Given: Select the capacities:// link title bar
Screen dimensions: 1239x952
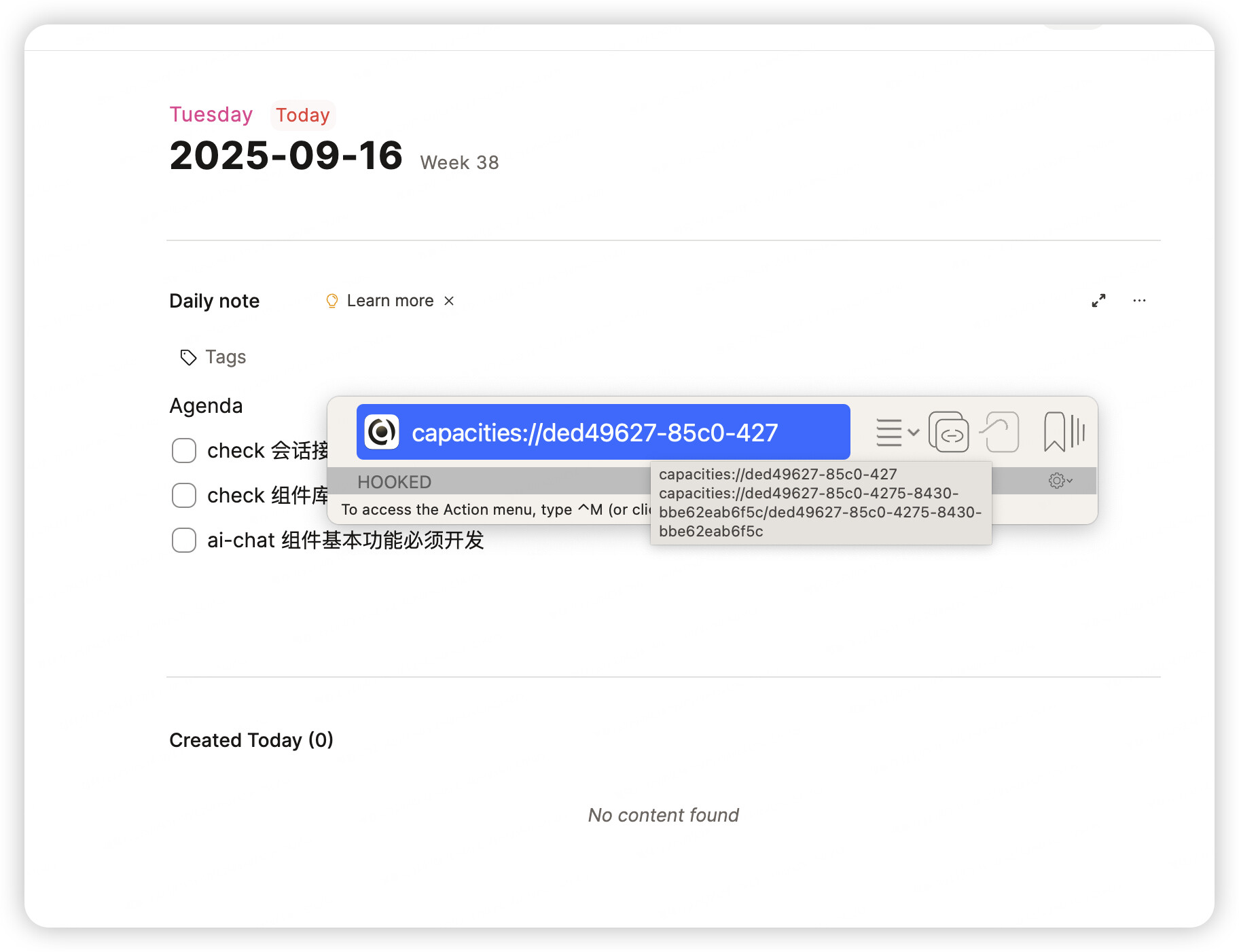Looking at the screenshot, I should 603,433.
